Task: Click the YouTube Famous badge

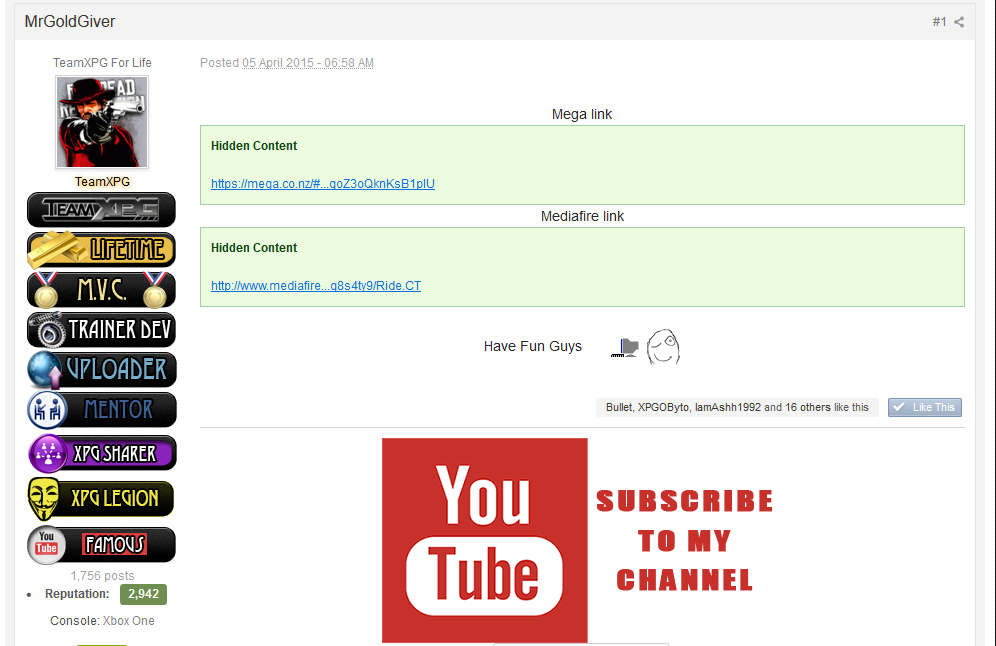Action: click(x=101, y=545)
